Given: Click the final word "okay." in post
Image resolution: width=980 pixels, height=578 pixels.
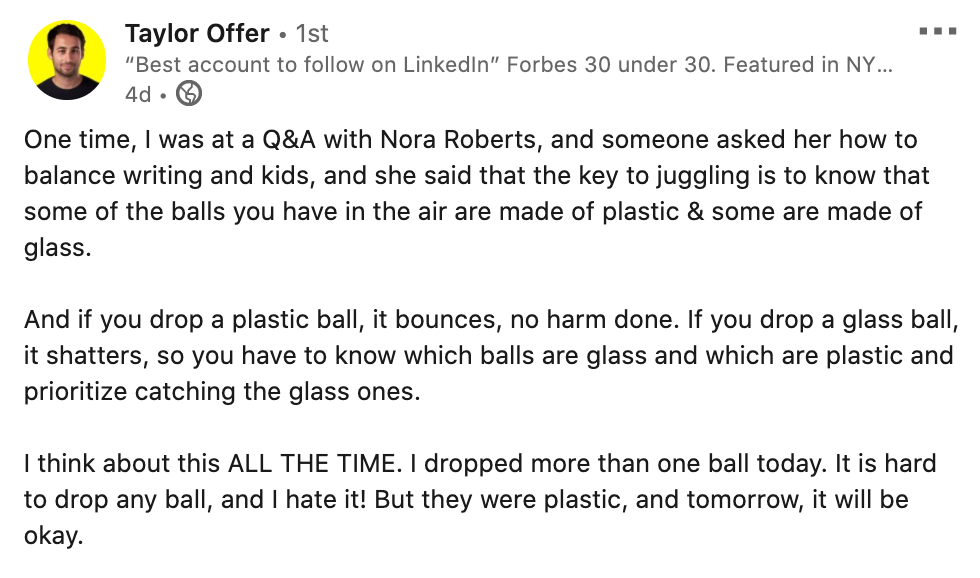Looking at the screenshot, I should (53, 537).
